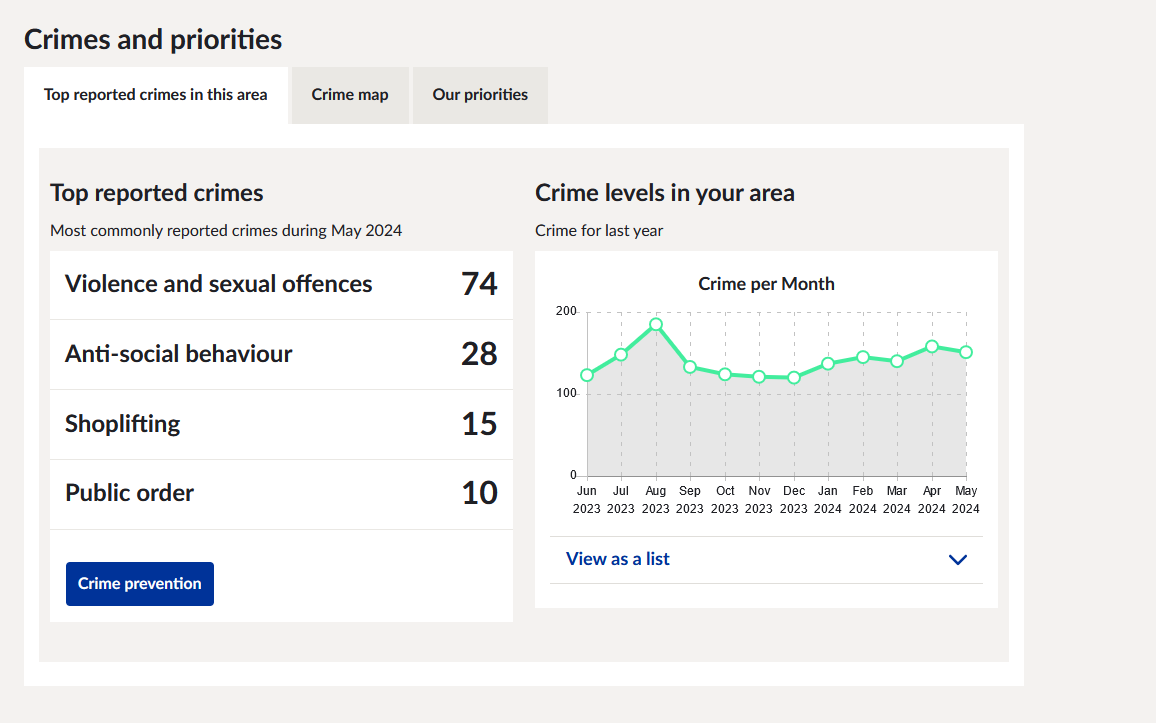Click the Crime prevention button
Viewport: 1156px width, 723px height.
tap(140, 584)
